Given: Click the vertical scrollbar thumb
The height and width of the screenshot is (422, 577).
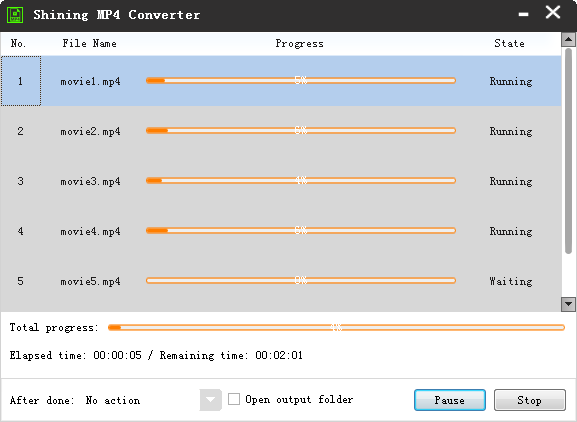Looking at the screenshot, I should 568,151.
